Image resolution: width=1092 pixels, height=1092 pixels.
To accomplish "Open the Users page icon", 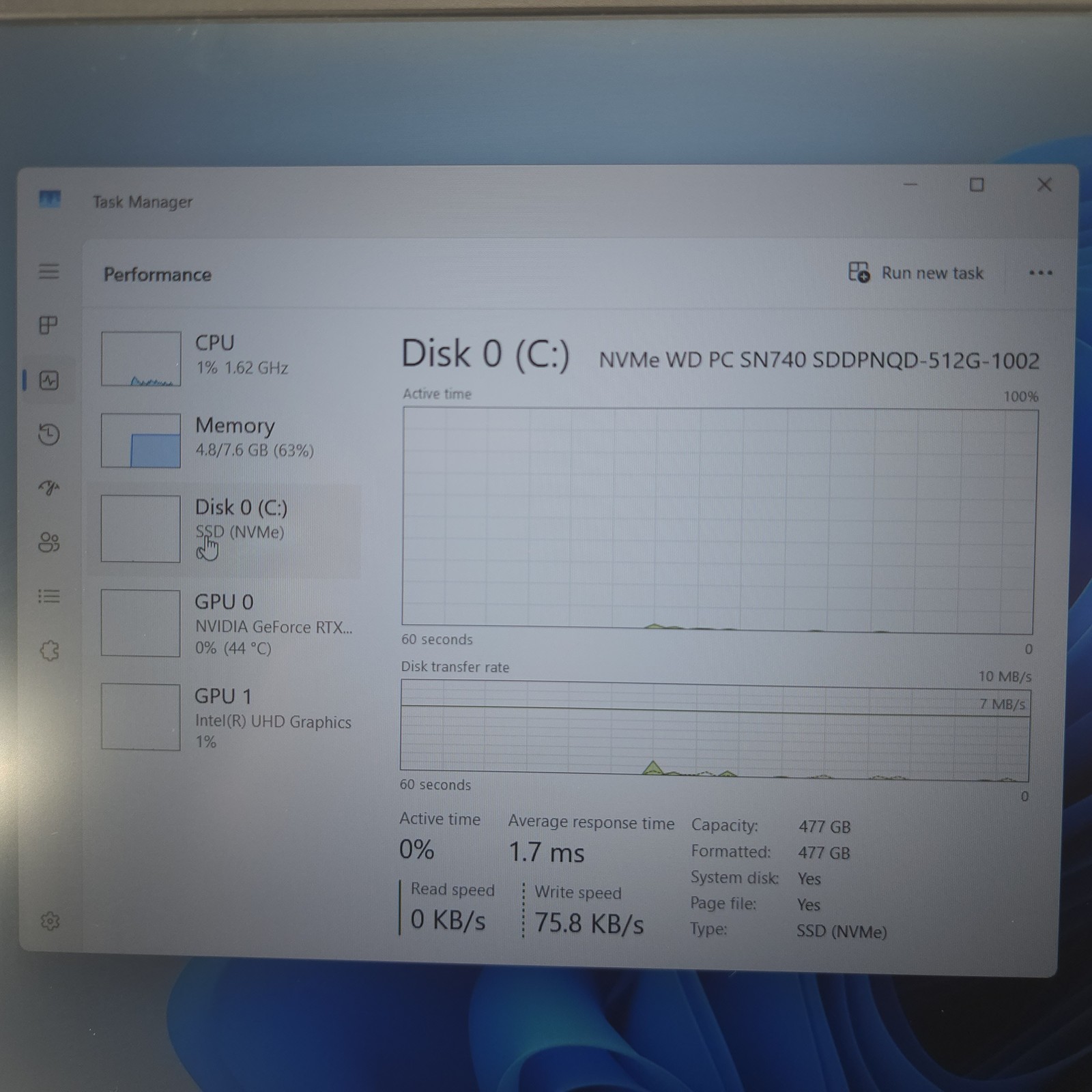I will [49, 543].
